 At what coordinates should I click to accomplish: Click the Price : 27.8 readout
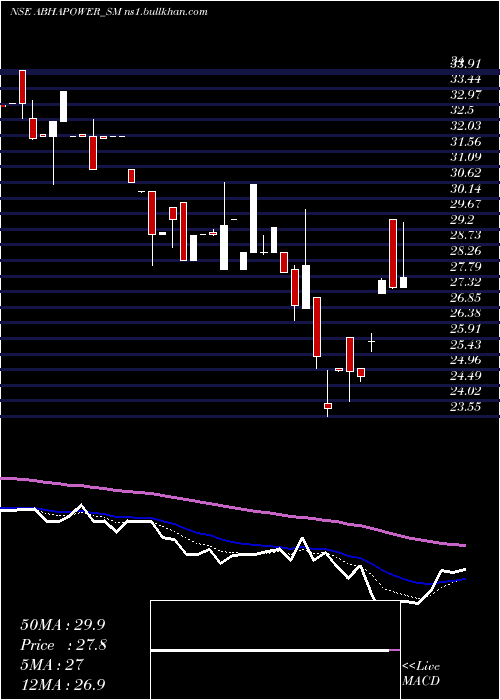63,645
